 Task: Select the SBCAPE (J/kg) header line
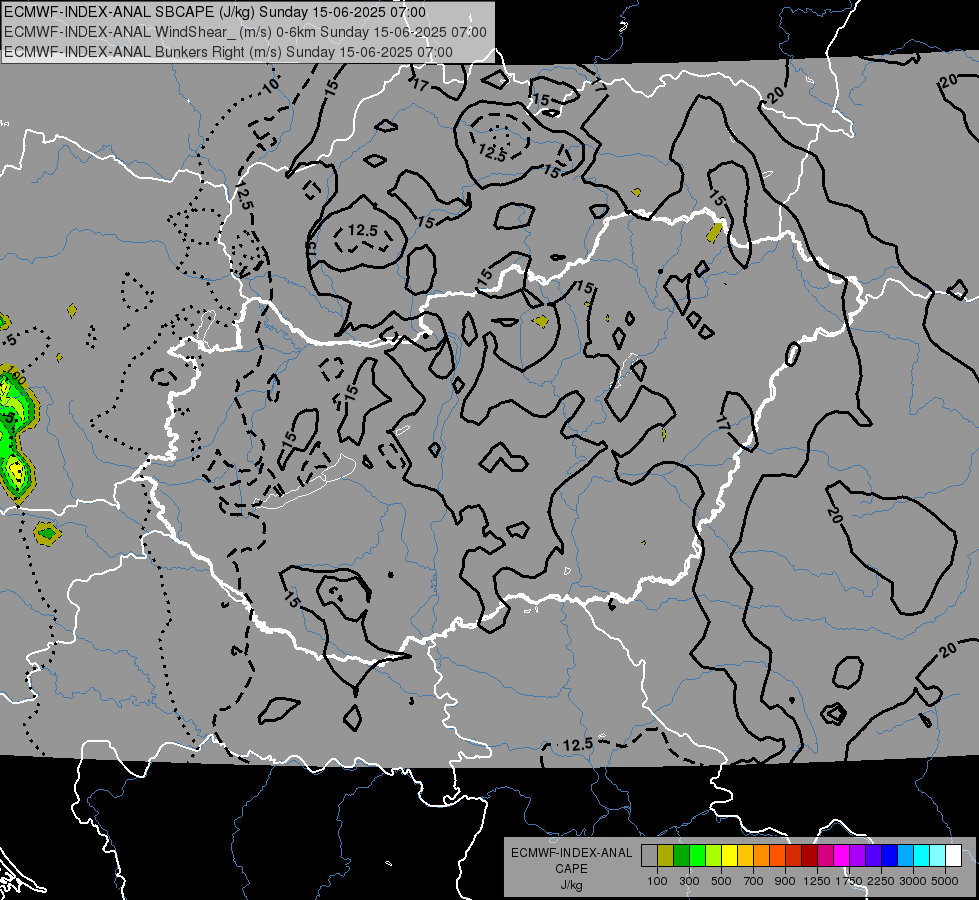point(215,12)
